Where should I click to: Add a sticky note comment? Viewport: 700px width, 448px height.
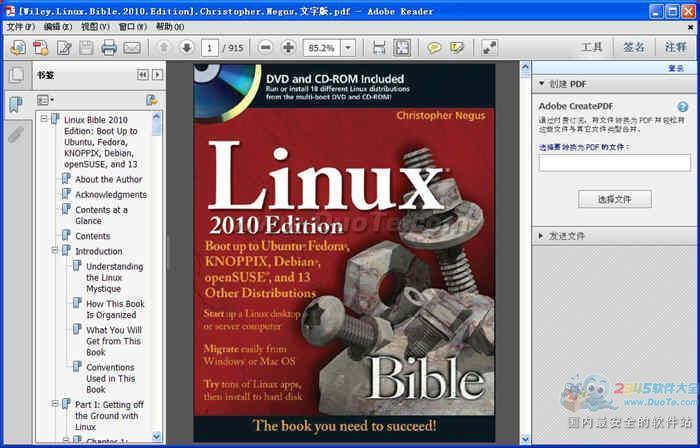tap(433, 47)
